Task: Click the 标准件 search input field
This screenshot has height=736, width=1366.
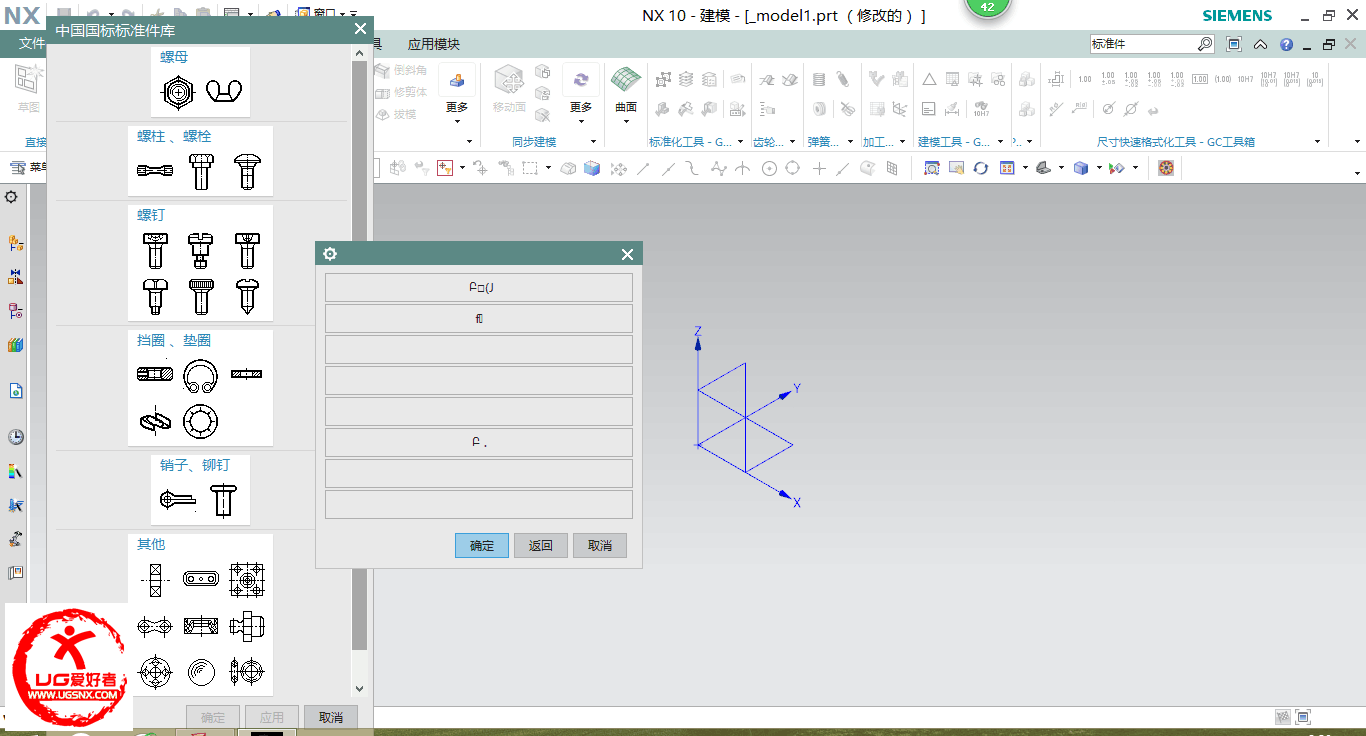Action: [1143, 44]
